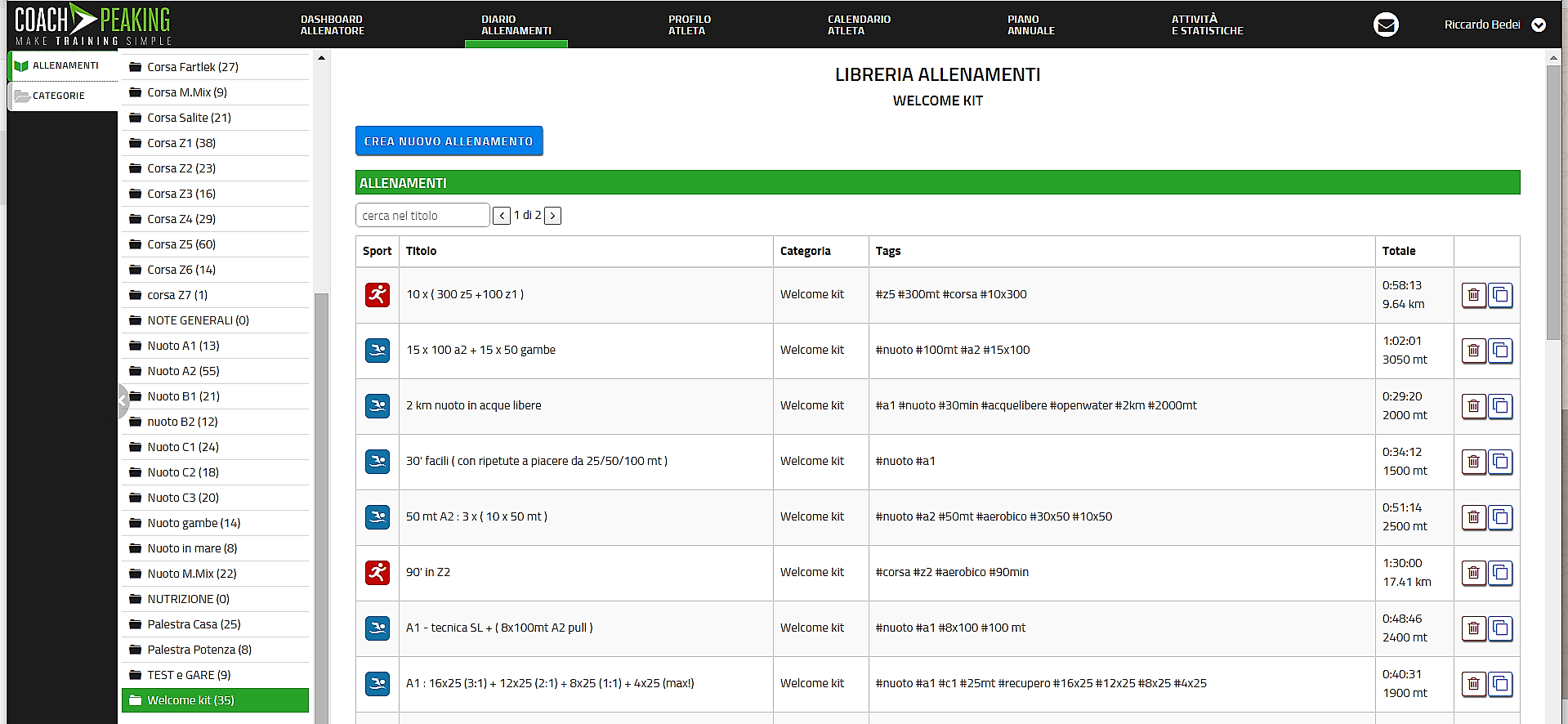The height and width of the screenshot is (724, 1568).
Task: Open Corsa Salite (21) folder
Action: pyautogui.click(x=216, y=118)
